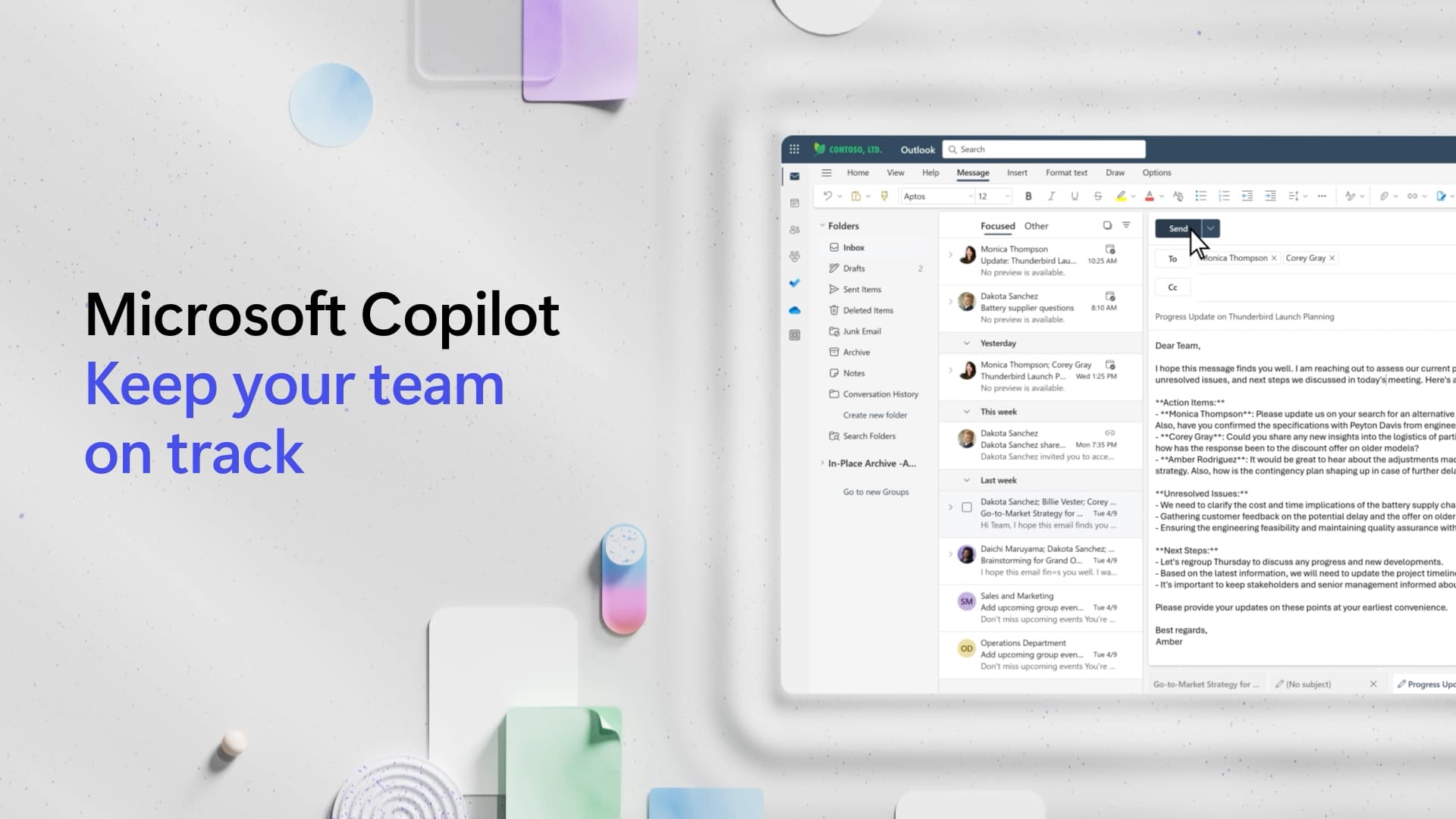
Task: Click Go to new Groups link
Action: (875, 491)
